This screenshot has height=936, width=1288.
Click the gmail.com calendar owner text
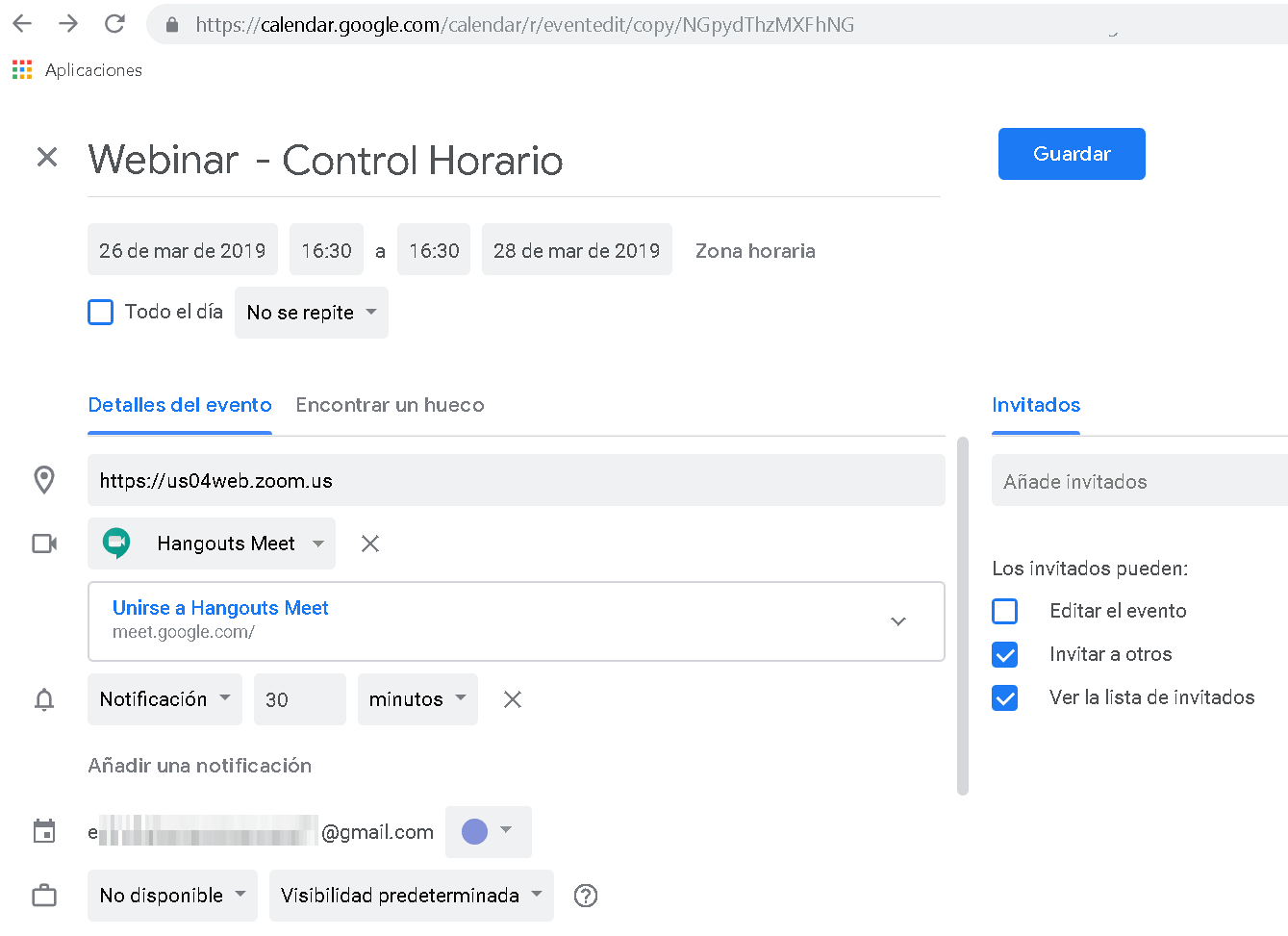tap(377, 832)
